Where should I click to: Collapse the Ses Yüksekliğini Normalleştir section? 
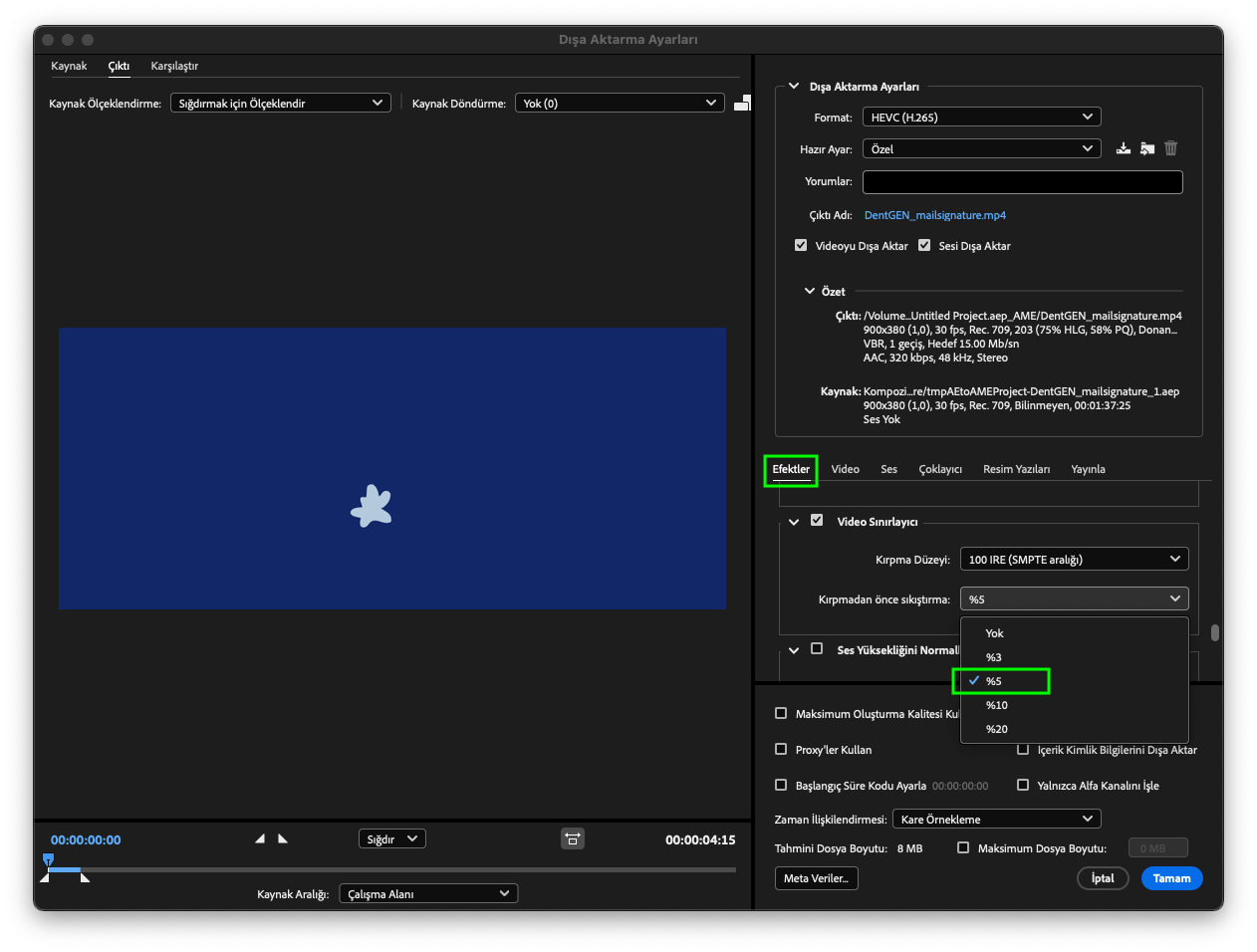tap(794, 649)
